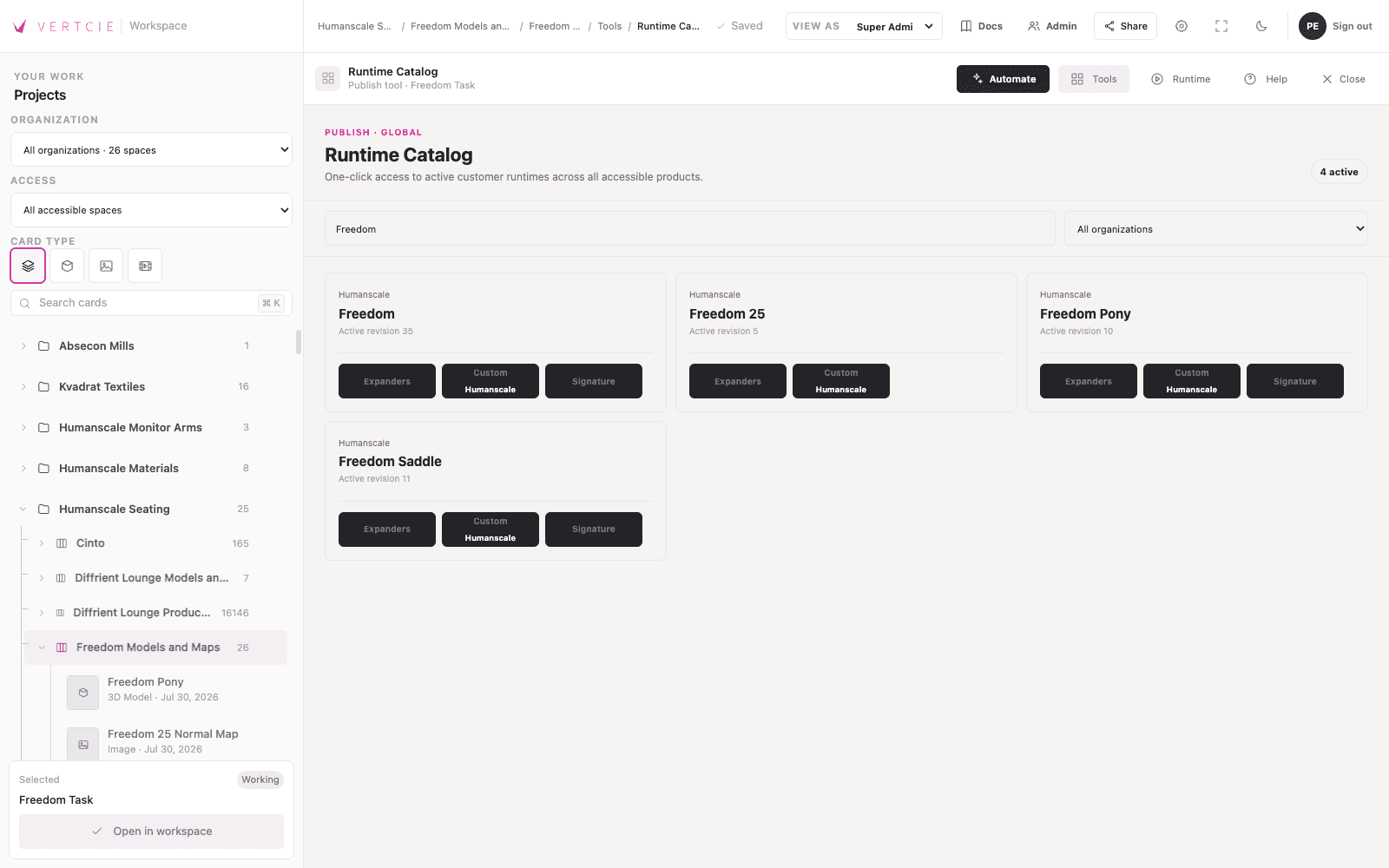1389x868 pixels.
Task: Expand the Cinto collection
Action: tap(42, 543)
